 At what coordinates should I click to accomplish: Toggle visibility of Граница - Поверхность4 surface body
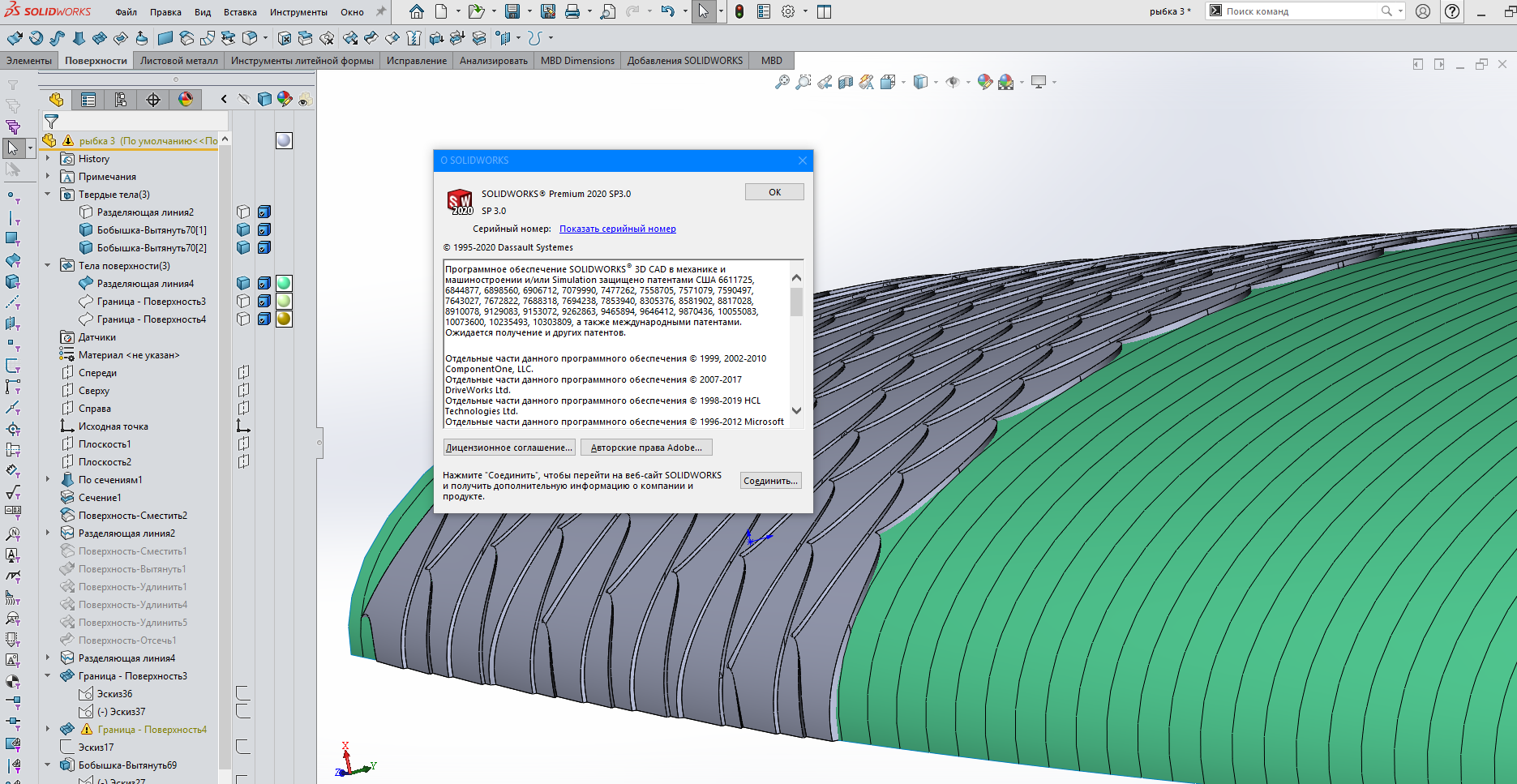[x=243, y=319]
